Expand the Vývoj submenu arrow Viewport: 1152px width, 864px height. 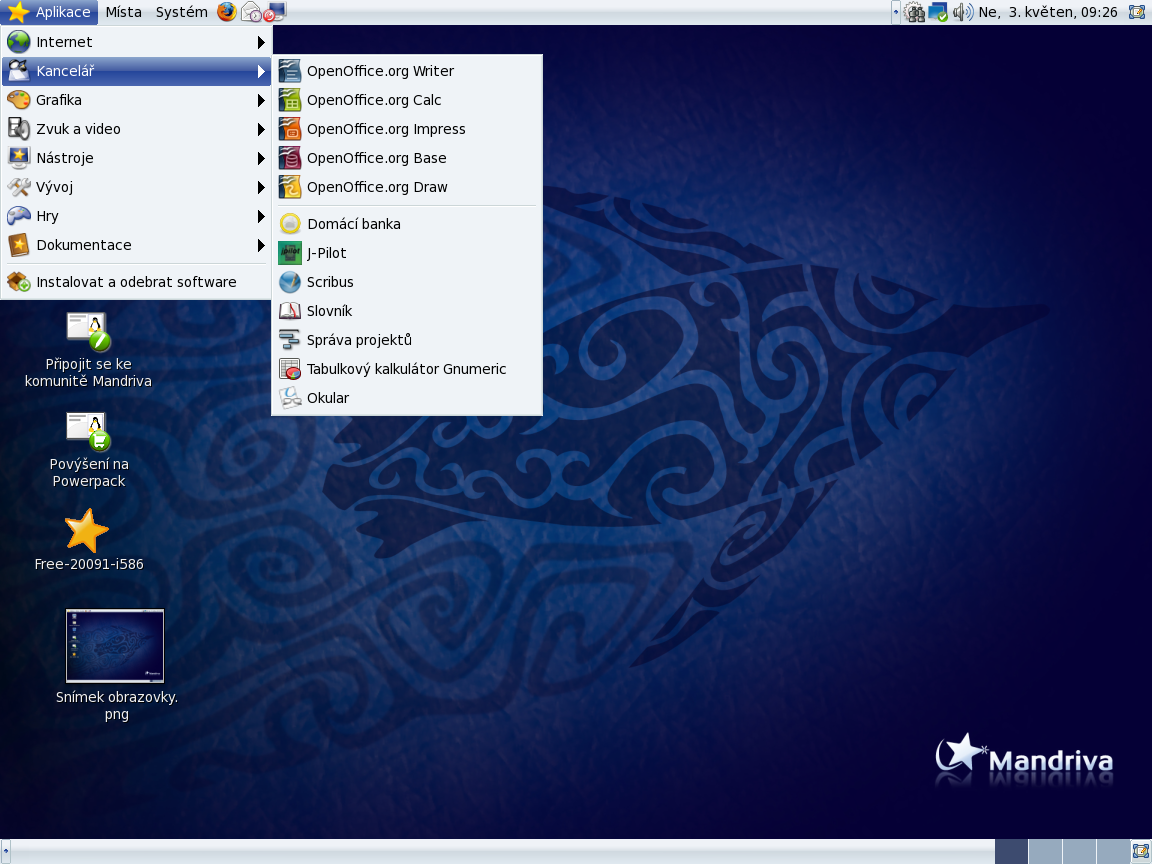[261, 187]
